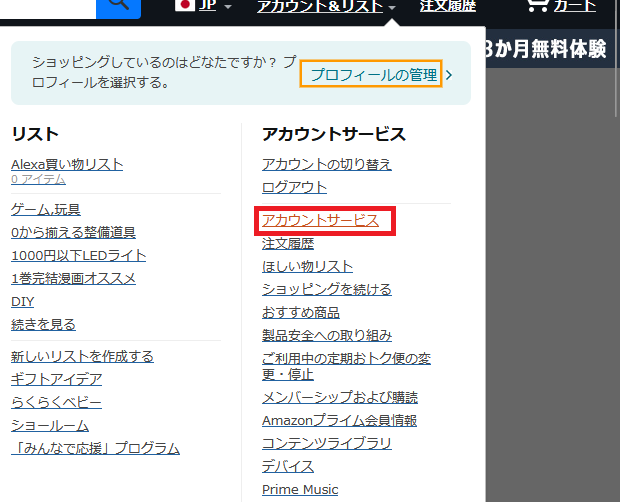Click ログアウト
The image size is (620, 502).
point(294,187)
